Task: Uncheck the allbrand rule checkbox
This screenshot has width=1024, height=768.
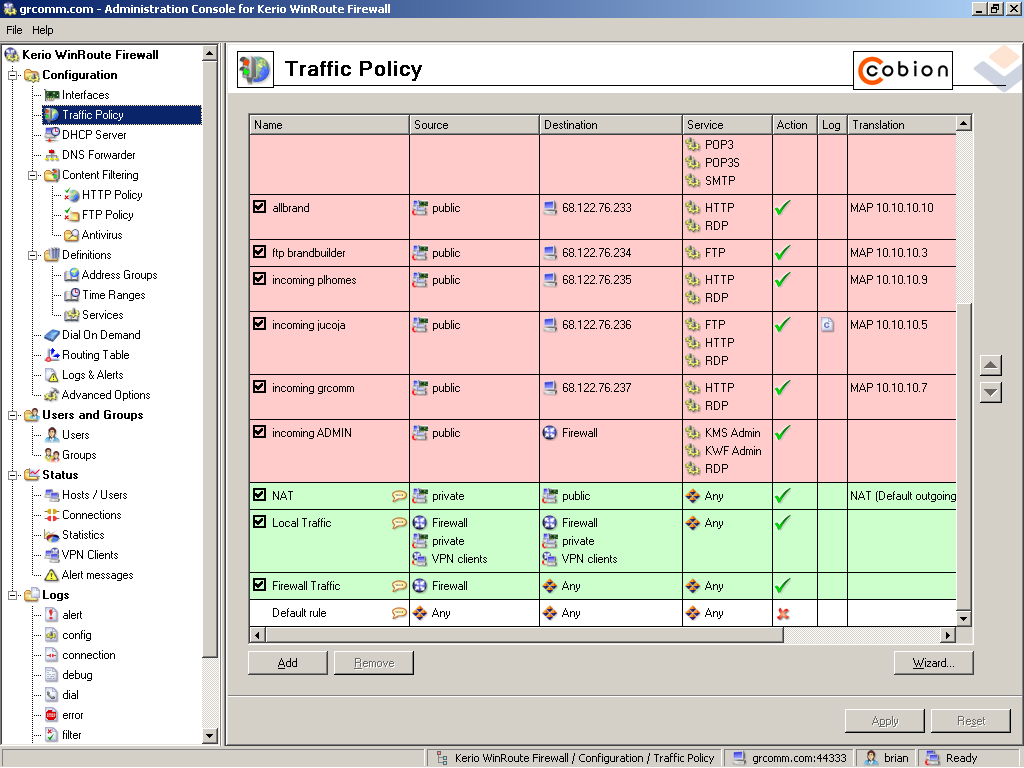Action: coord(259,207)
